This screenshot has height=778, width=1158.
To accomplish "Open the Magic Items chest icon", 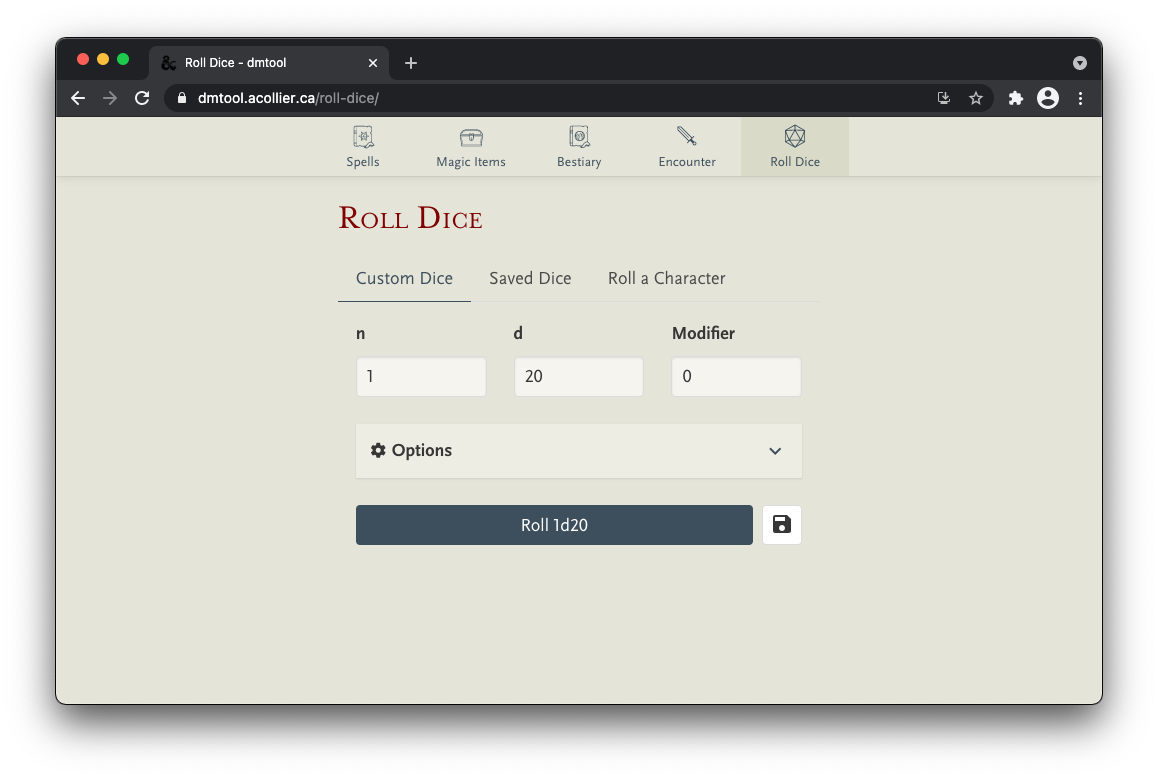I will pyautogui.click(x=471, y=137).
